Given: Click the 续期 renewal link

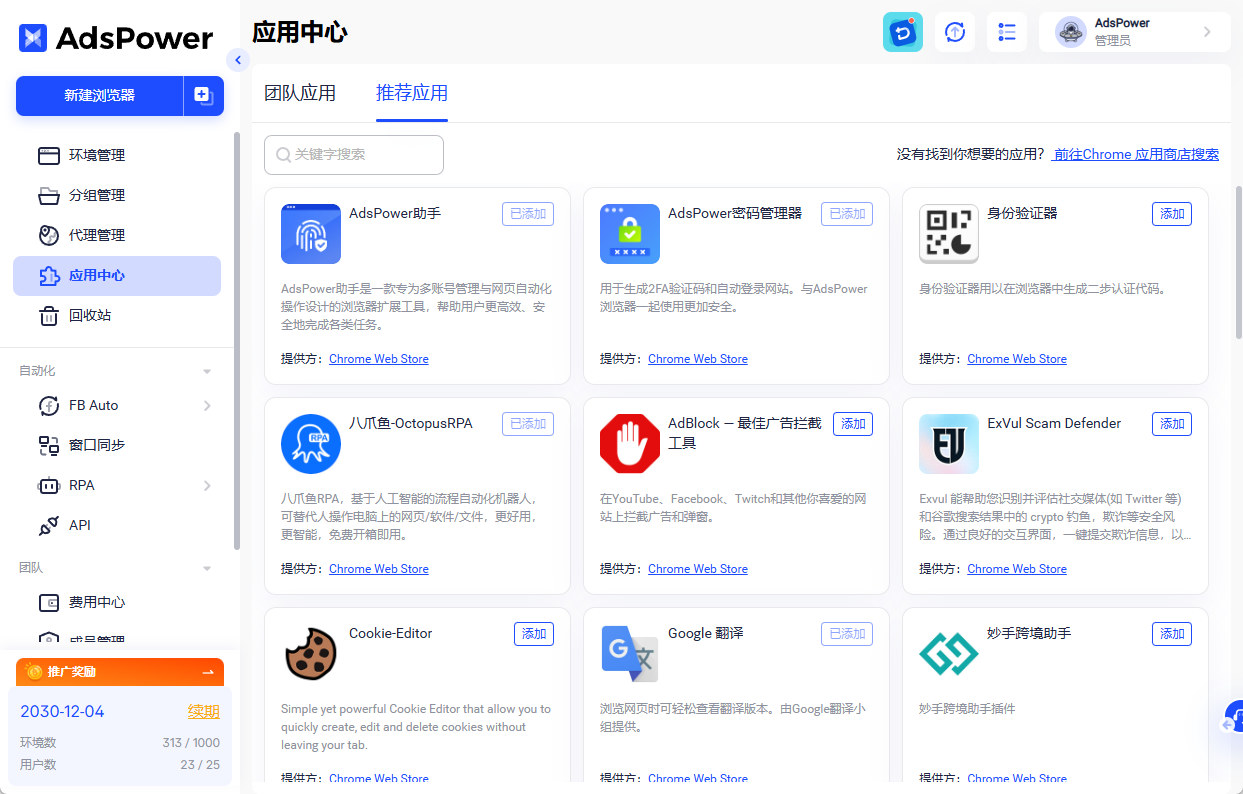Looking at the screenshot, I should [x=204, y=712].
